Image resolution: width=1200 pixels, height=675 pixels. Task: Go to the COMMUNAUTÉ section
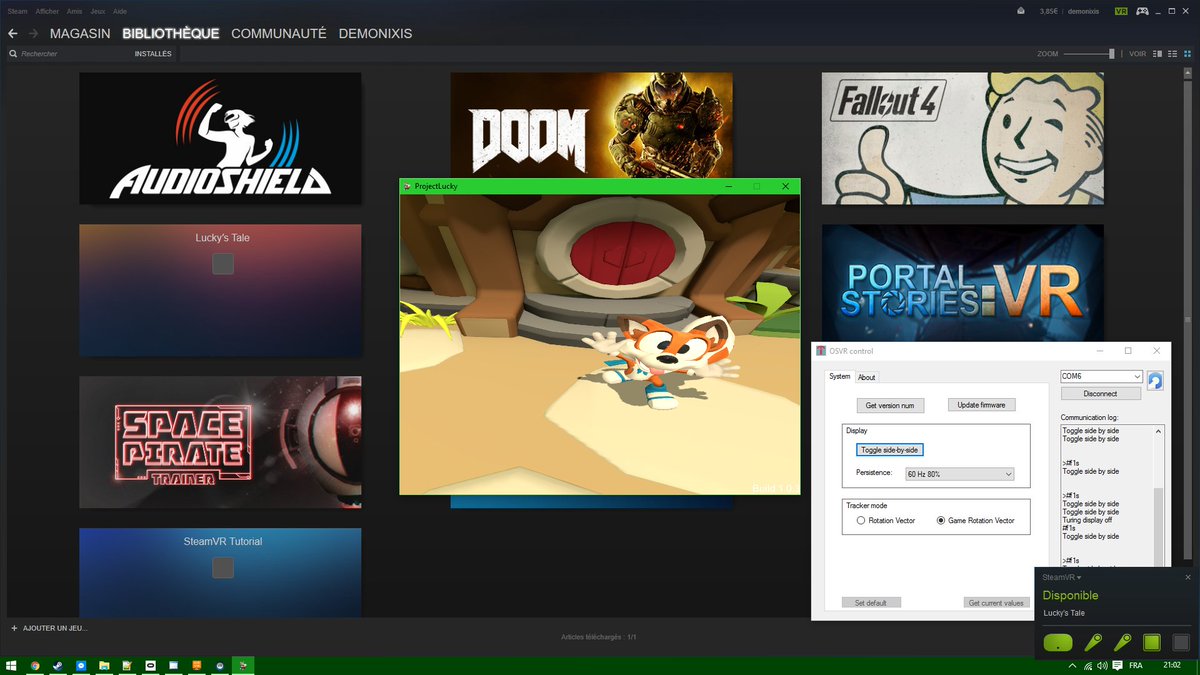[279, 33]
